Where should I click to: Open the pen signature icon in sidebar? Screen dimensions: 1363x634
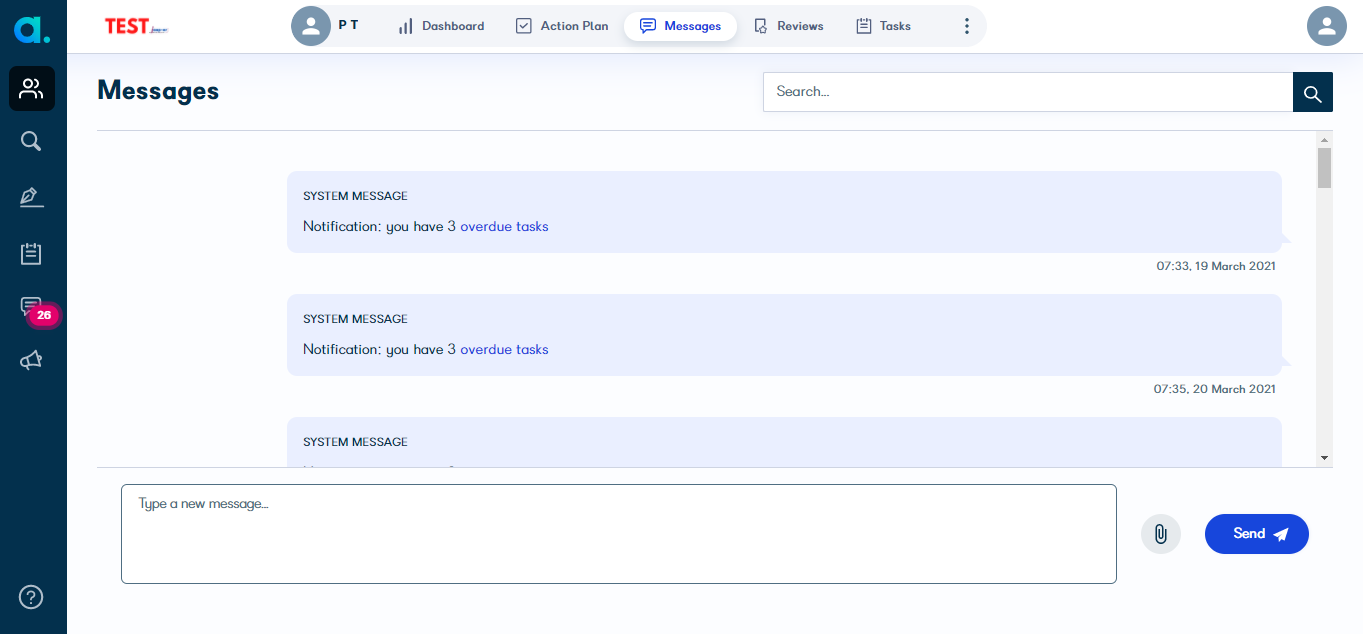[x=32, y=197]
